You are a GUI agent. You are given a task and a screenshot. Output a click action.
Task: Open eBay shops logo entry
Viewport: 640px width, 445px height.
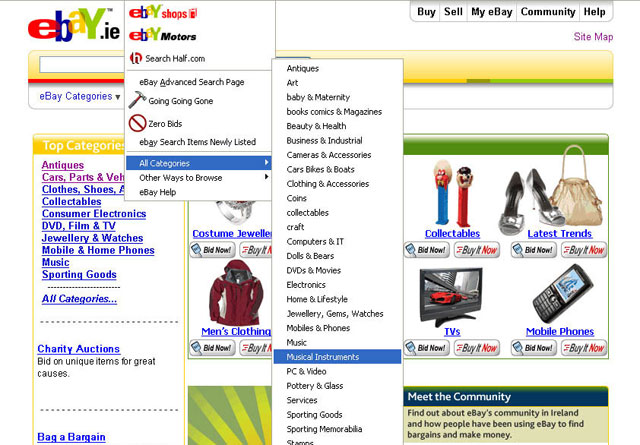pos(163,13)
